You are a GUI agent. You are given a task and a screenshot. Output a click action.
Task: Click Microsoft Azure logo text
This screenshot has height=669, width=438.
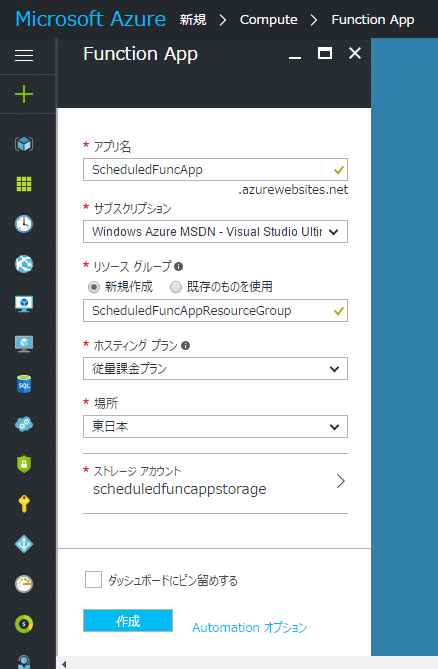pos(90,19)
